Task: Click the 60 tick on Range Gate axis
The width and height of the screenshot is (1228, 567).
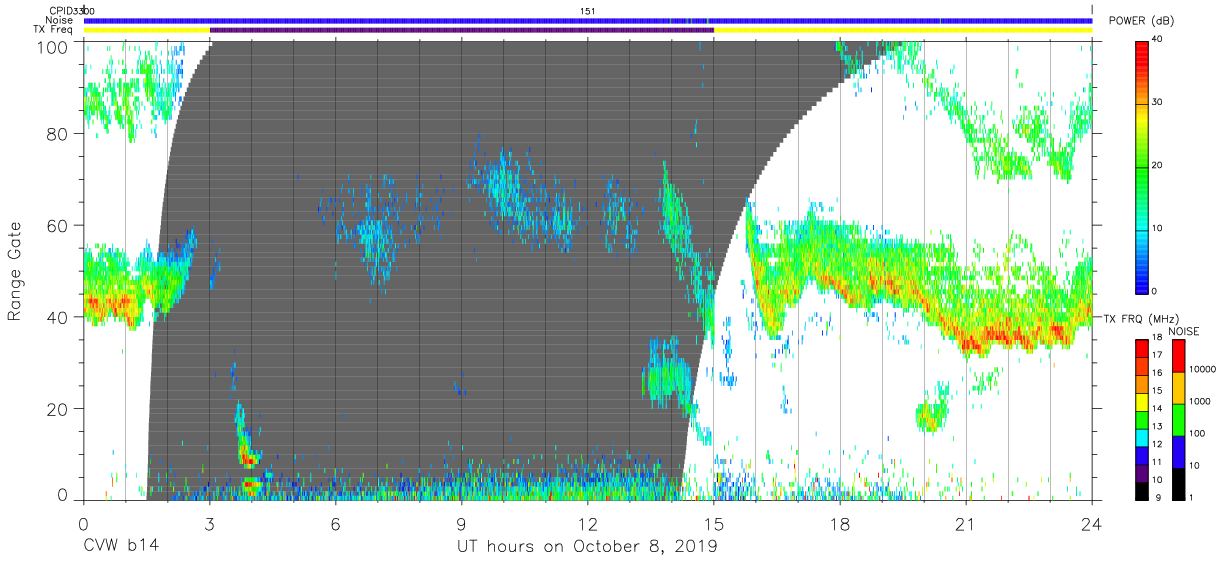Action: click(x=59, y=225)
